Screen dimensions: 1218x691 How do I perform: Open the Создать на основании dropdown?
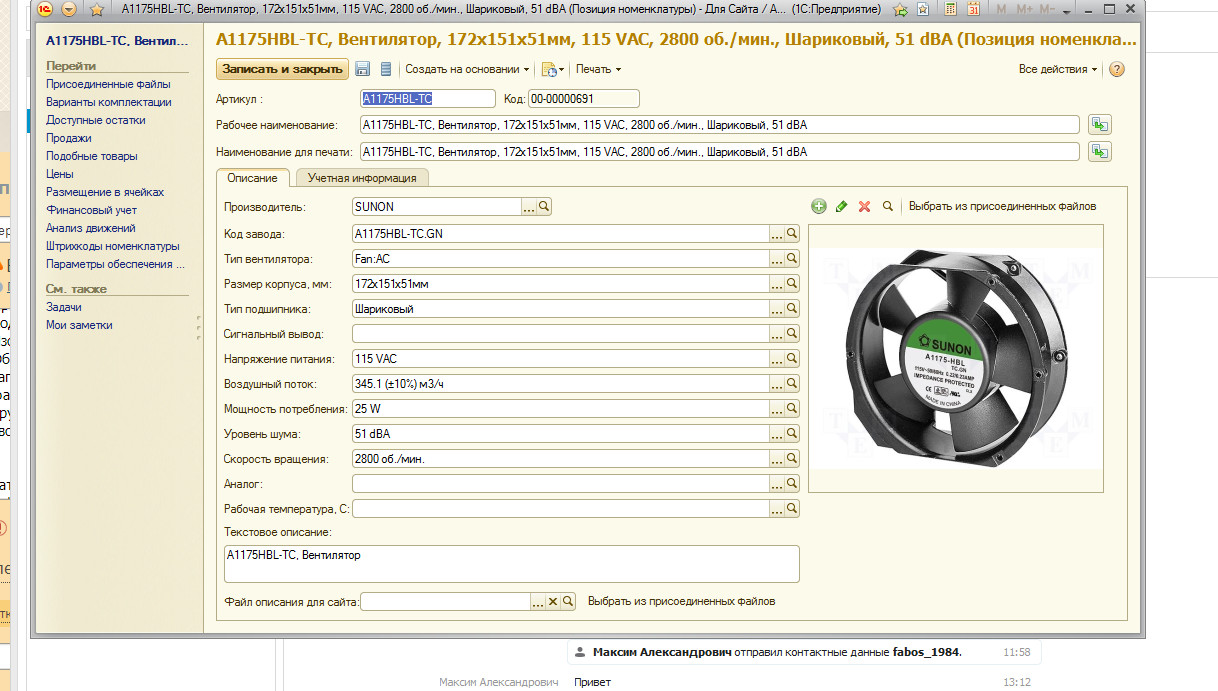click(x=467, y=69)
